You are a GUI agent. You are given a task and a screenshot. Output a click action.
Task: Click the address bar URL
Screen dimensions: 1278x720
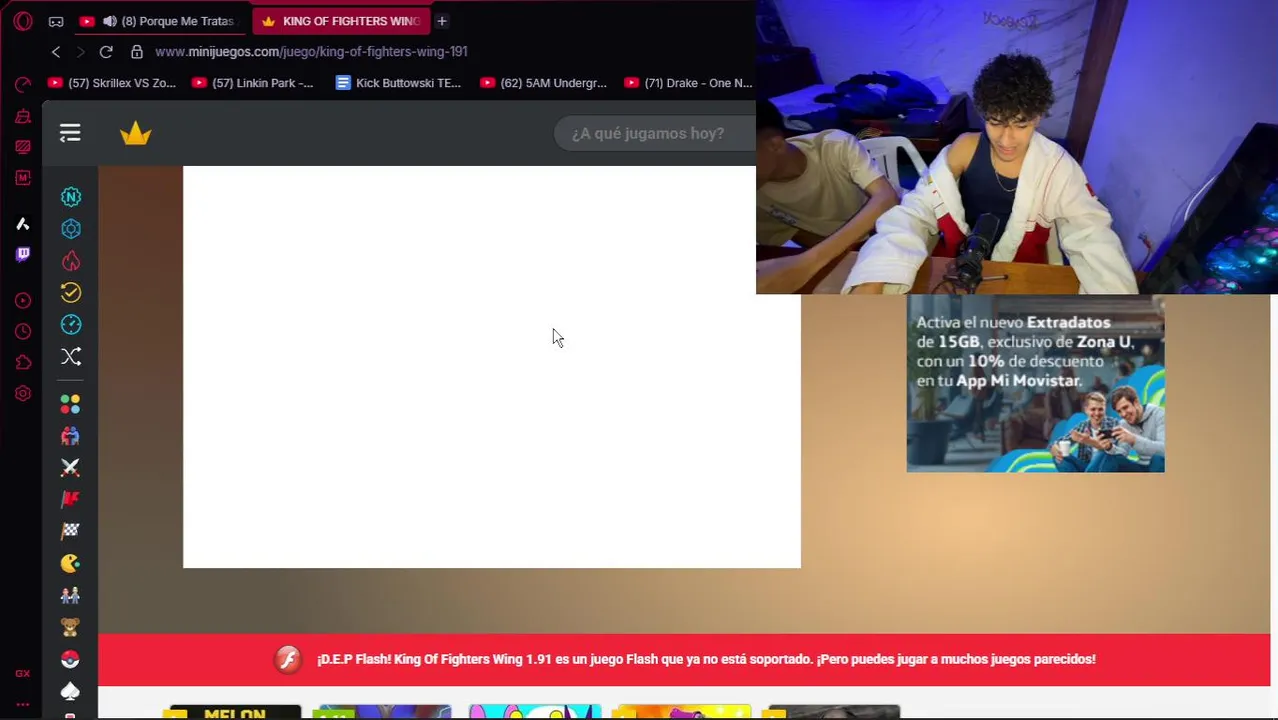tap(311, 52)
